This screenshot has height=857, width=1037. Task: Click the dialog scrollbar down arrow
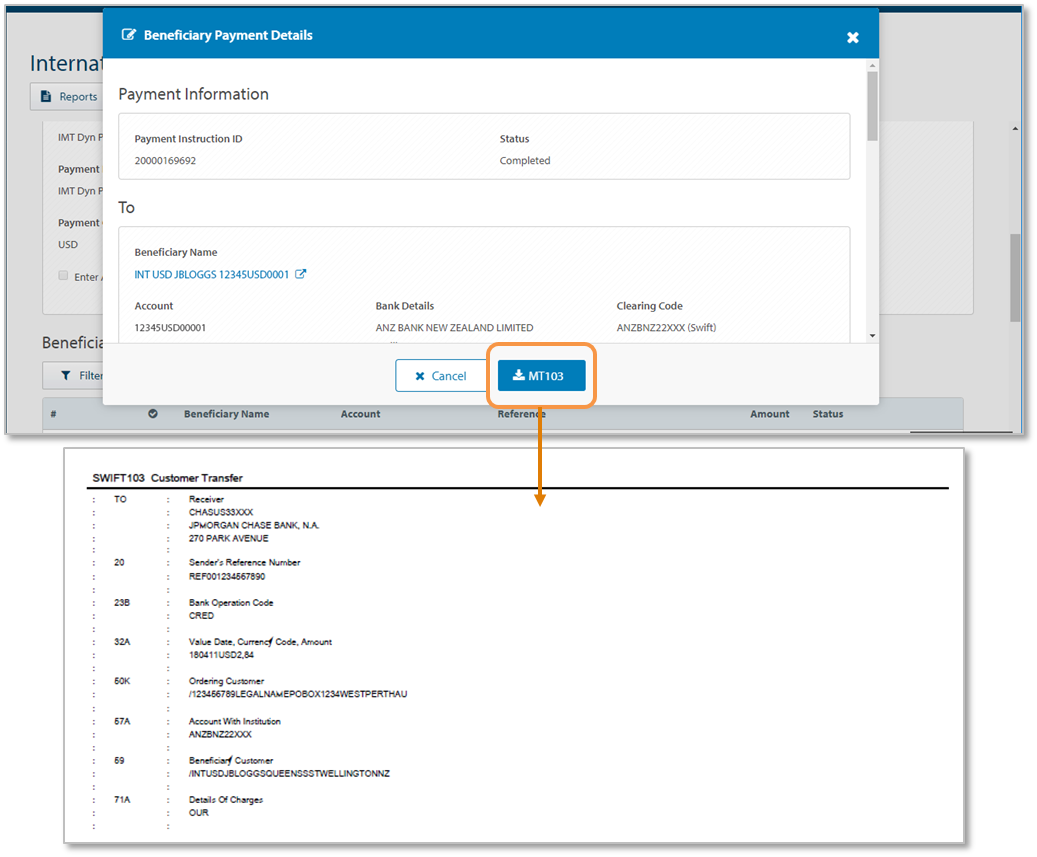click(x=872, y=336)
